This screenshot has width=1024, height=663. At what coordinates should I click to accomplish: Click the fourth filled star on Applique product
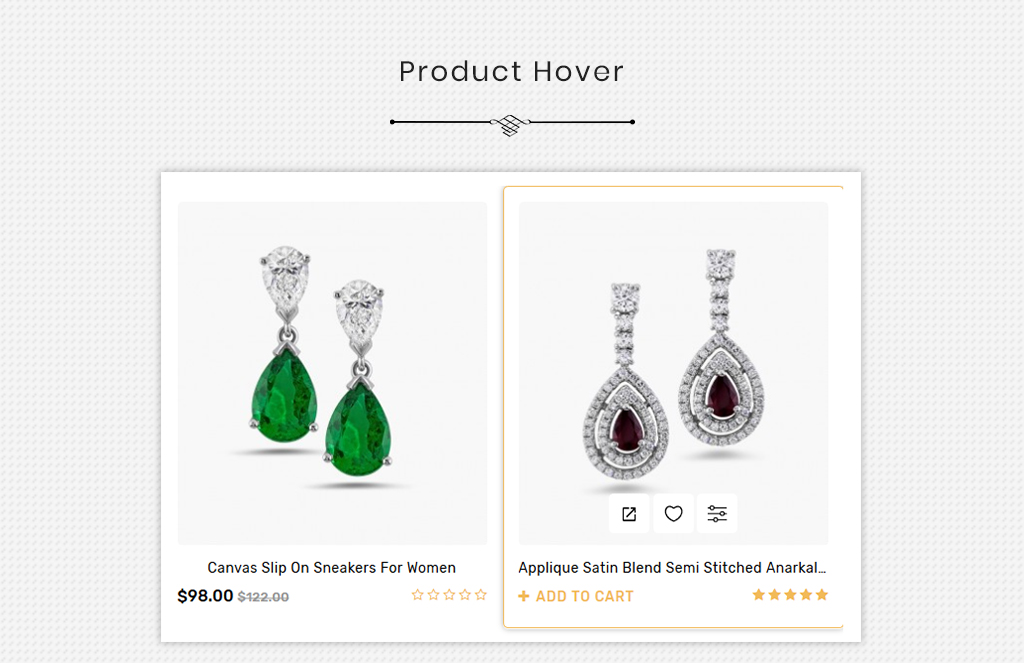coord(806,594)
